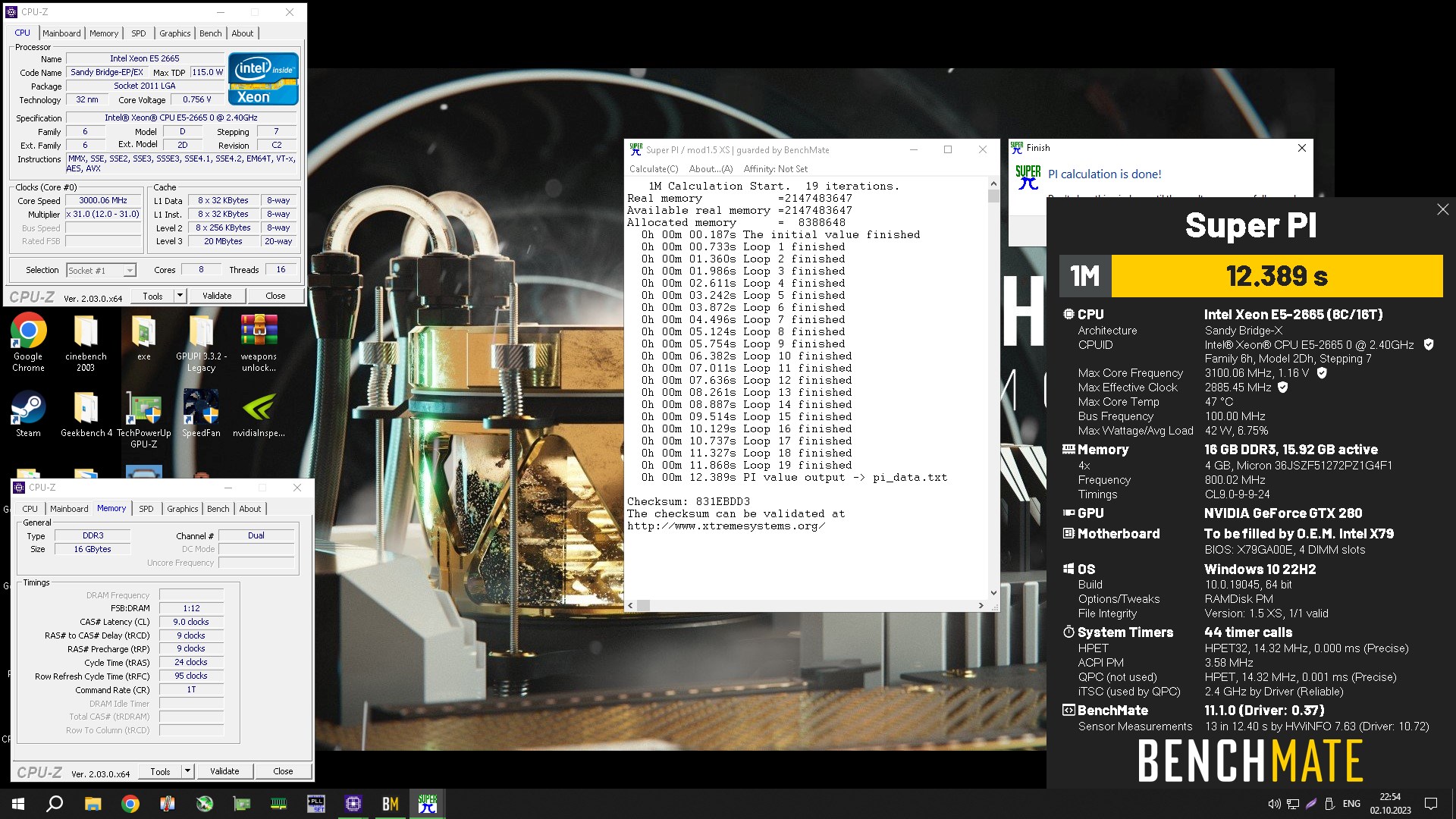
Task: Open Calculate(C) menu in Super PI
Action: 654,169
